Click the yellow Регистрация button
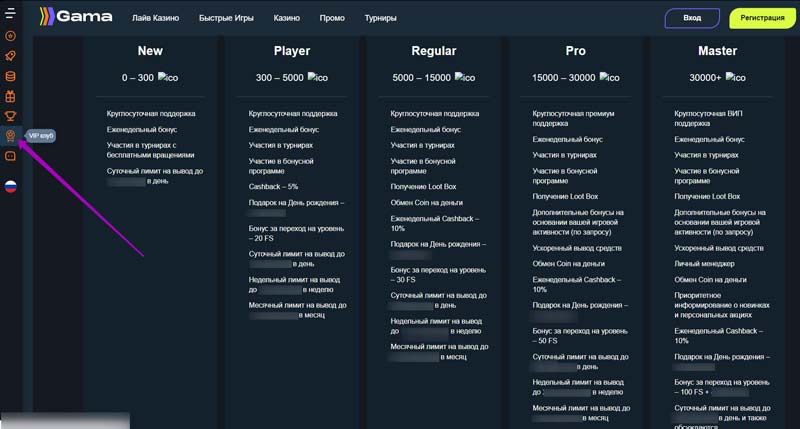Viewport: 800px width, 429px height. (x=763, y=18)
